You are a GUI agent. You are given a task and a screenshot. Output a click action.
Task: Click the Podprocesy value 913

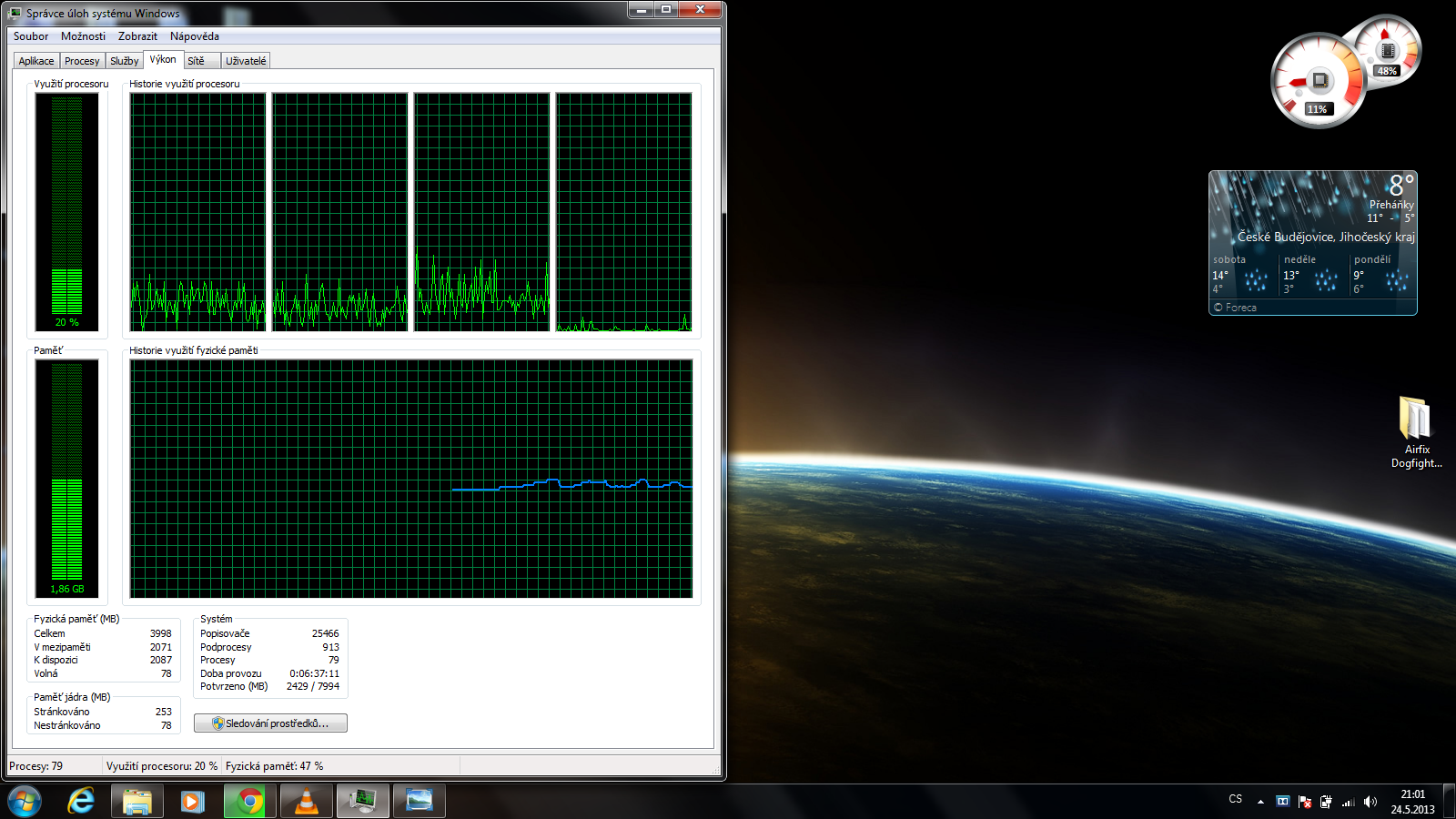[x=330, y=647]
